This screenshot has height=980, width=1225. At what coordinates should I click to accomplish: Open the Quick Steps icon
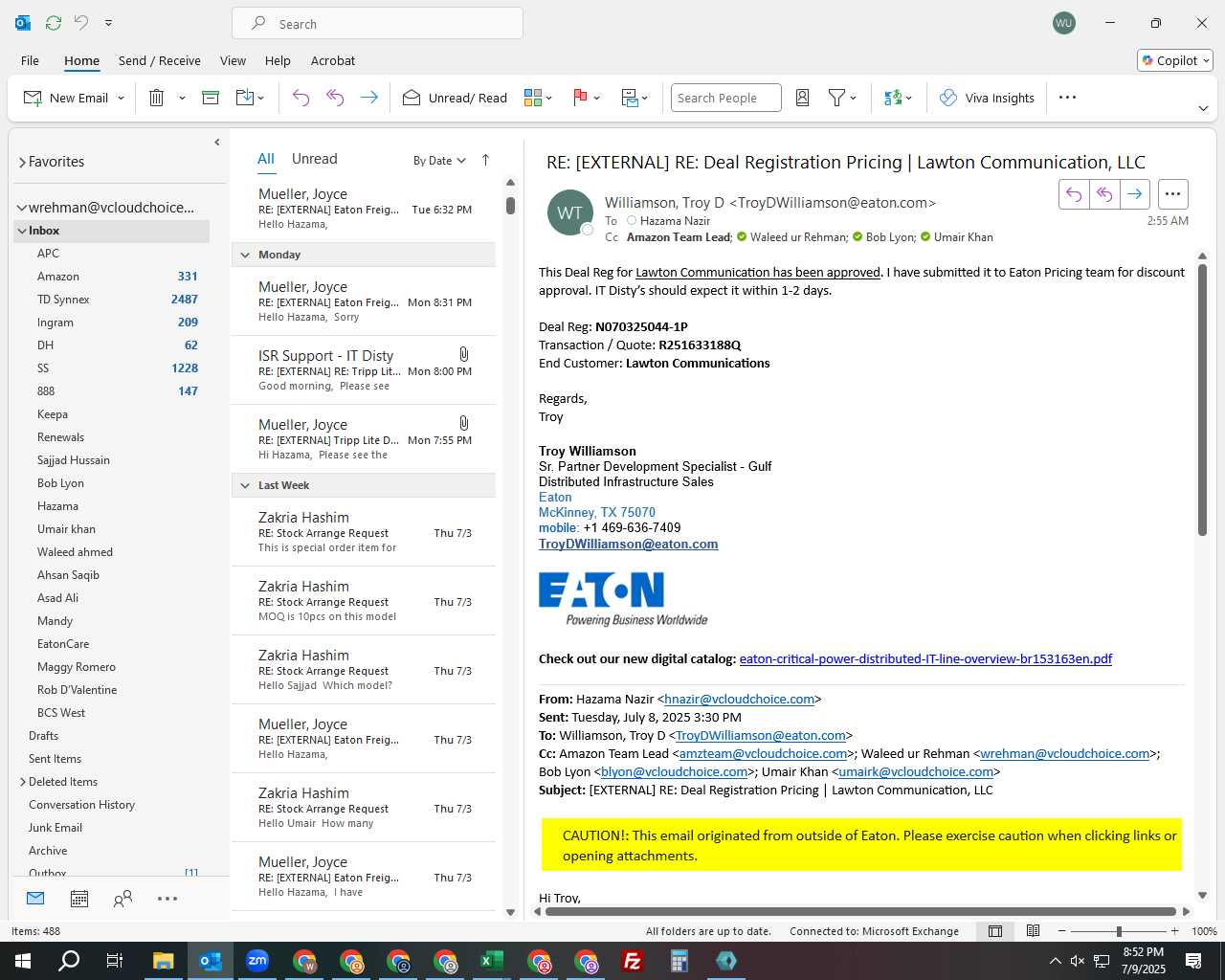630,98
